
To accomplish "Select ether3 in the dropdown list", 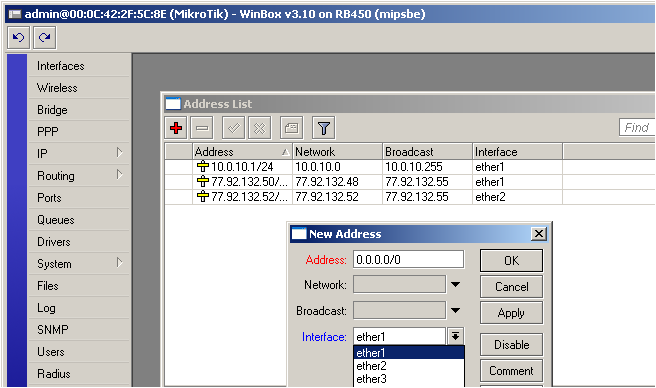I will coord(409,379).
